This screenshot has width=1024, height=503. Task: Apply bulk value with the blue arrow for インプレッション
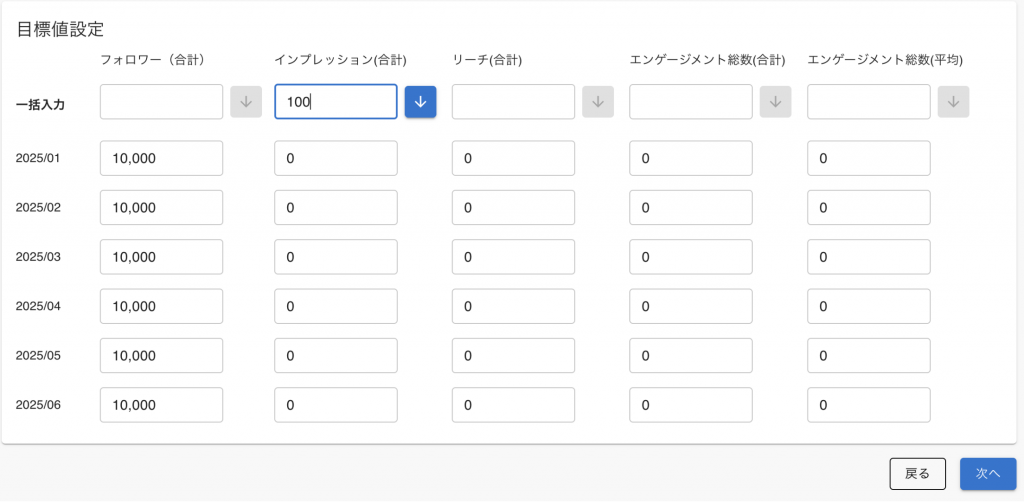[421, 102]
